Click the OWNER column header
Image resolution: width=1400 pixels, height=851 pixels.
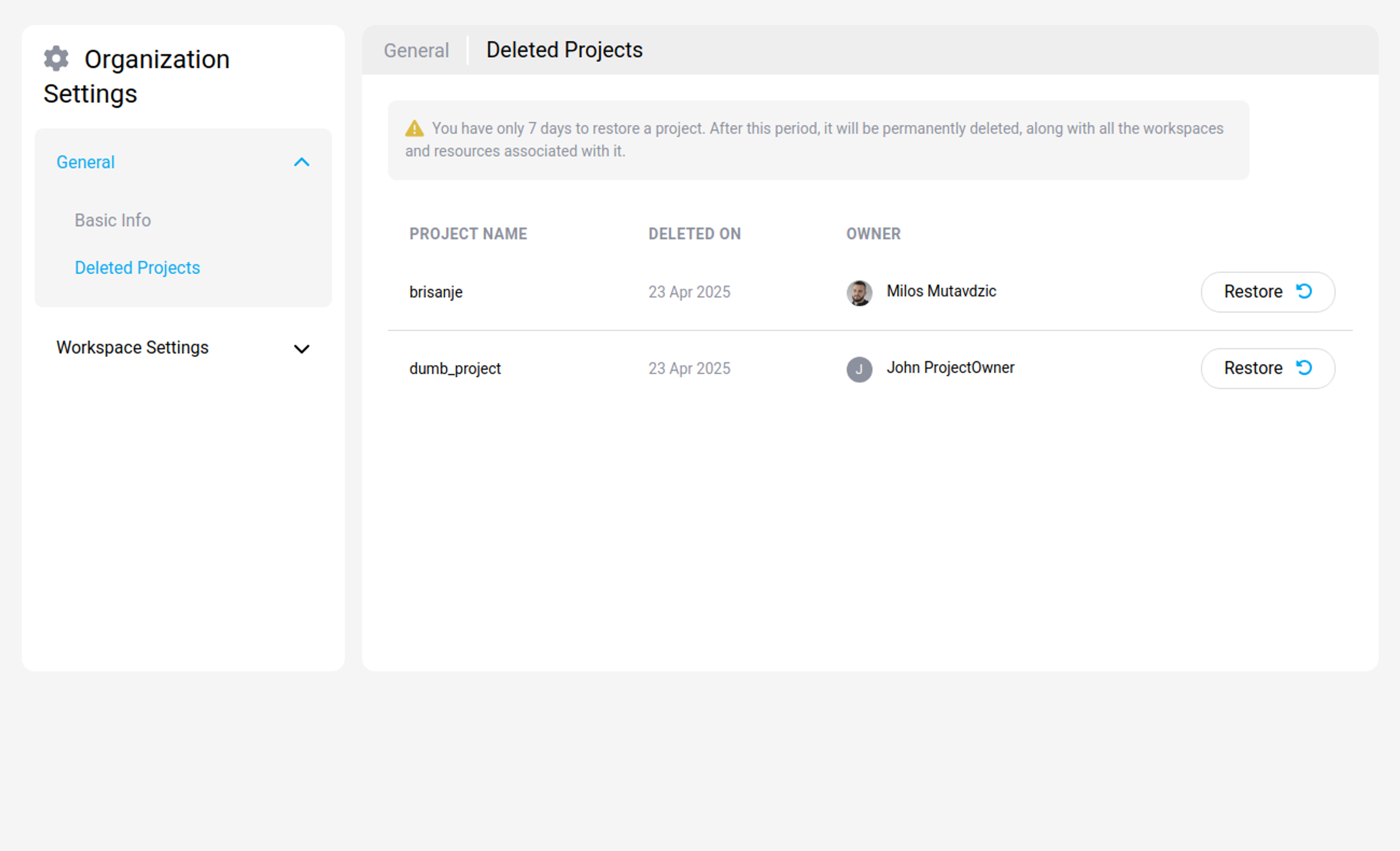873,233
